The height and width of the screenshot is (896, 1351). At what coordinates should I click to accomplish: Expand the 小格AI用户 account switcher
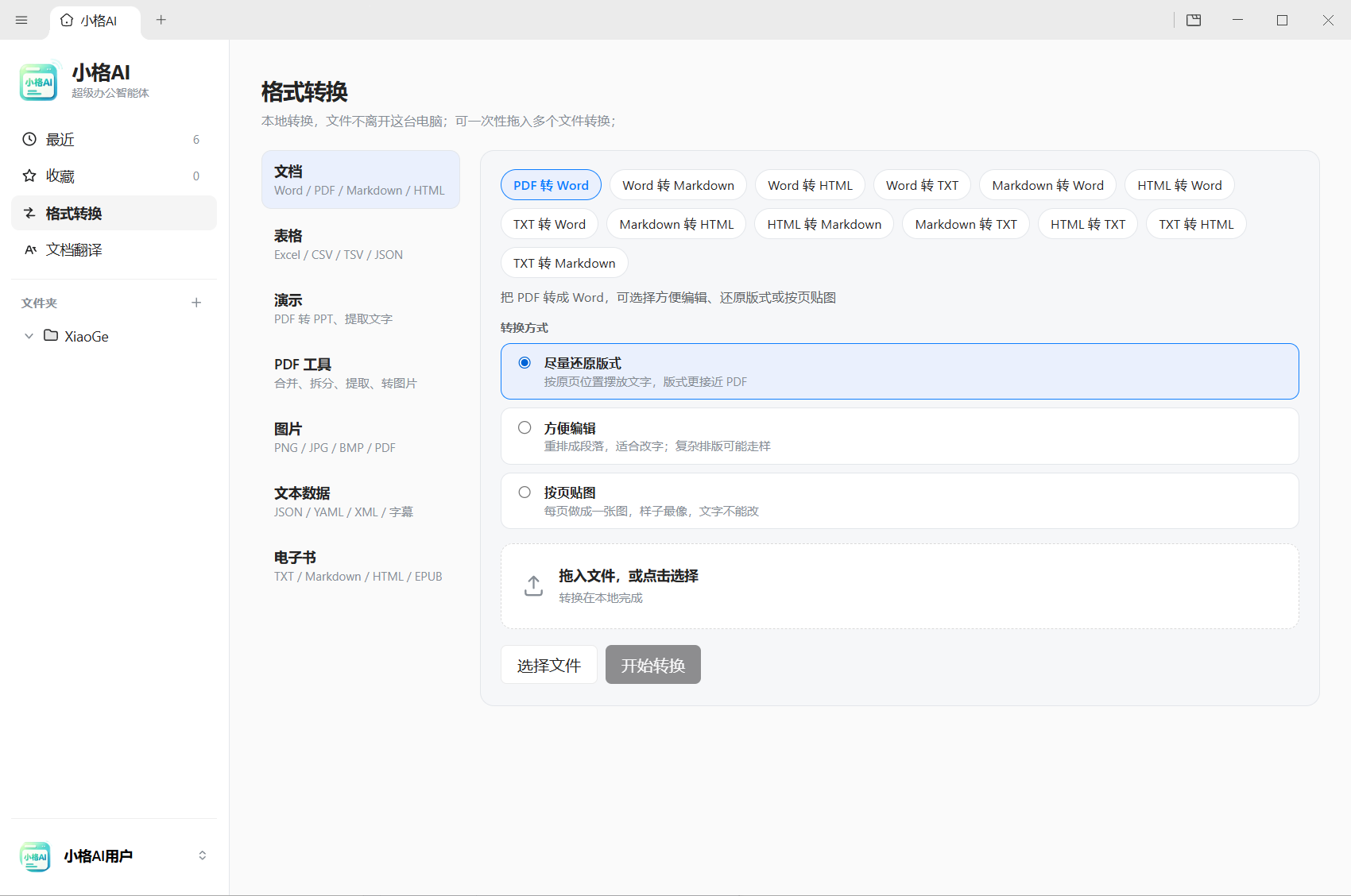(x=202, y=855)
